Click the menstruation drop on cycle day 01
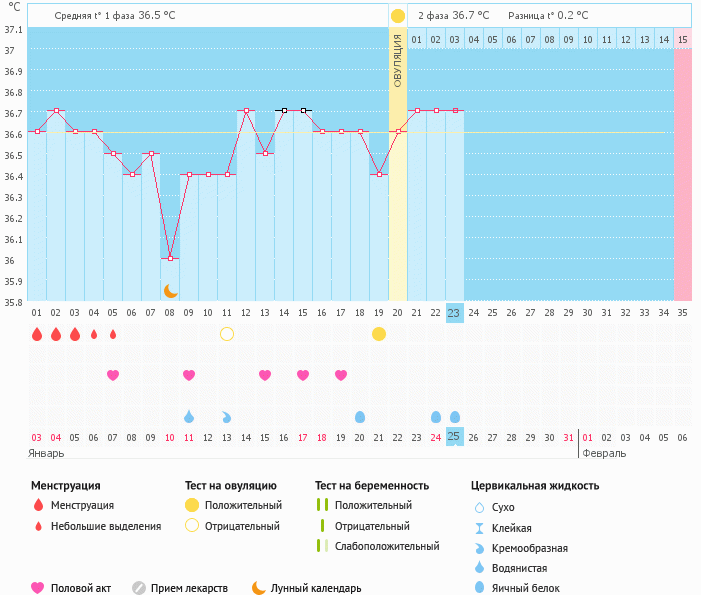The image size is (701, 595). (37, 334)
